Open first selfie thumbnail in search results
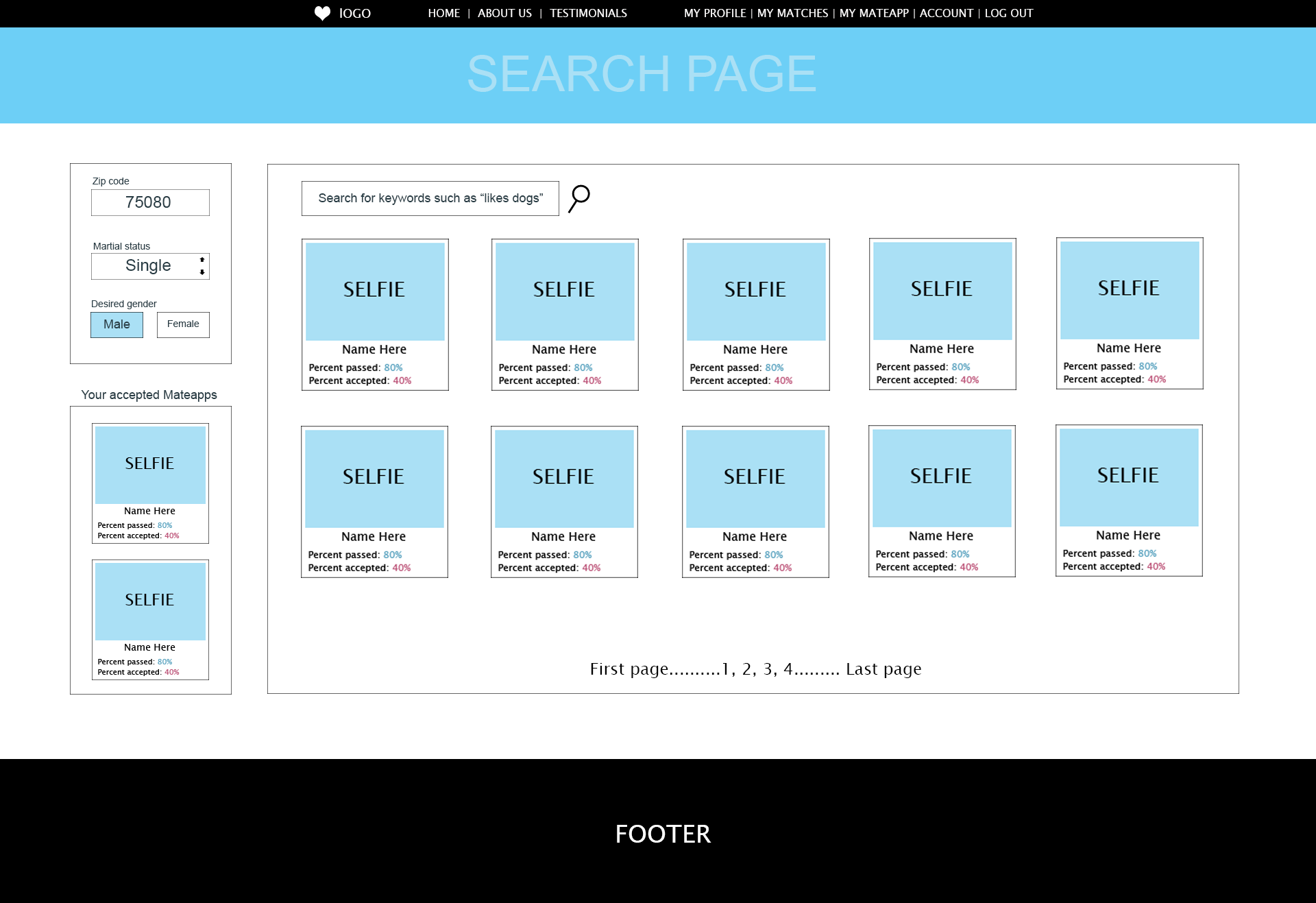This screenshot has width=1316, height=903. point(375,291)
